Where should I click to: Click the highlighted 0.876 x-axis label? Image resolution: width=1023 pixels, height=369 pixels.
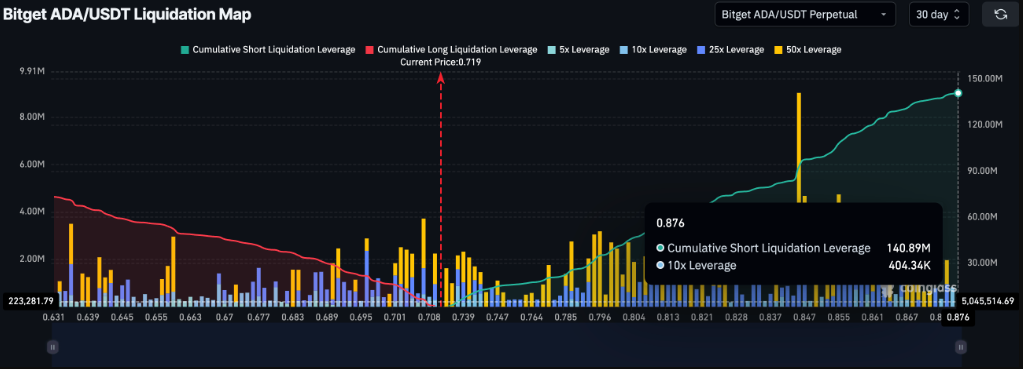coord(958,317)
